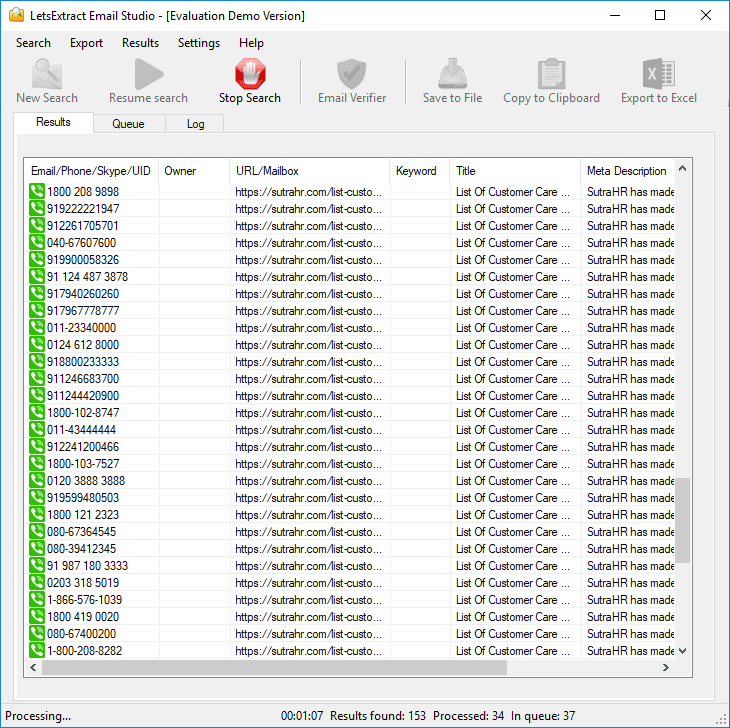Screen dimensions: 730x728
Task: Click phone icon beside 1800 419 0020
Action: [x=37, y=616]
